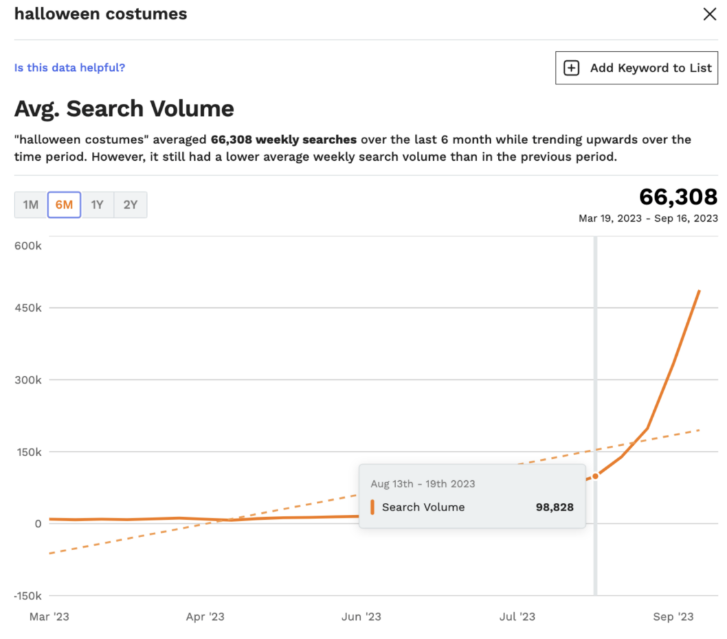This screenshot has width=727, height=639.
Task: Click the plus icon beside Add Keyword
Action: 572,68
